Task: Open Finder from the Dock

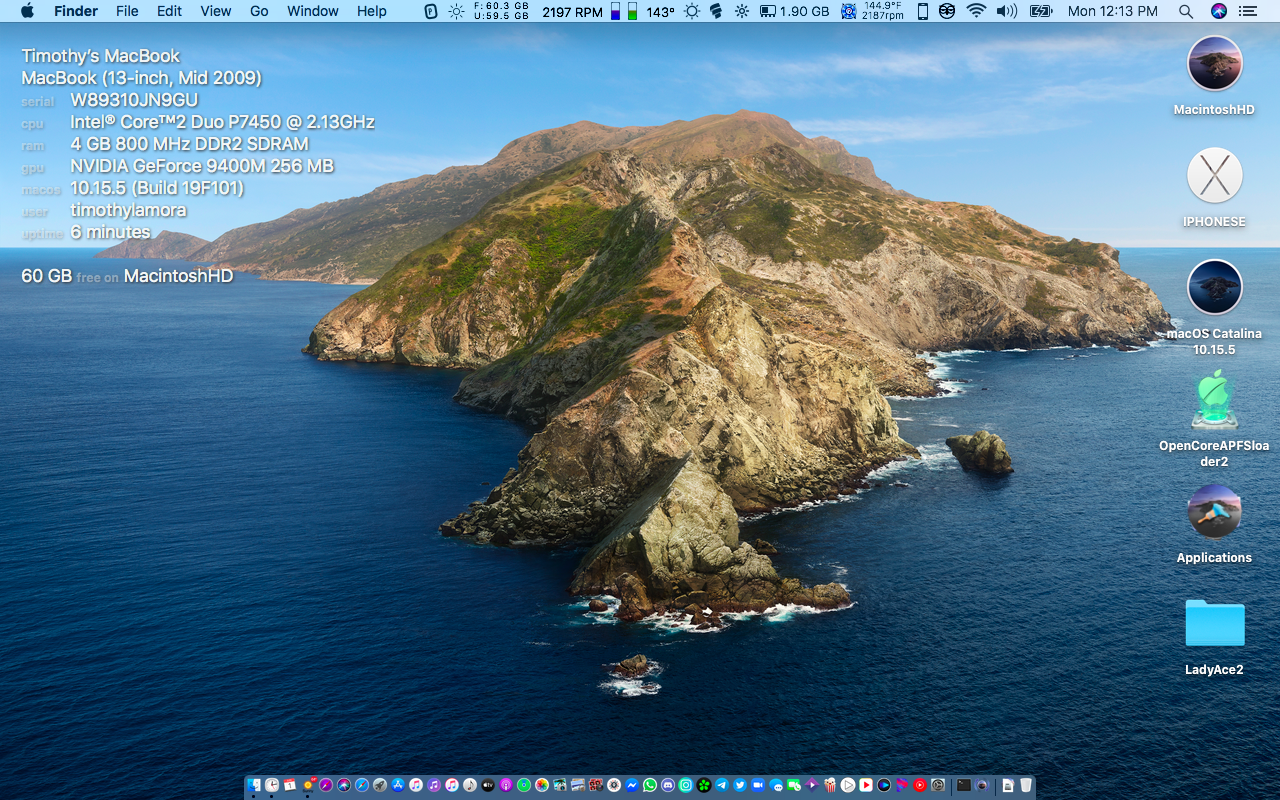Action: click(254, 785)
